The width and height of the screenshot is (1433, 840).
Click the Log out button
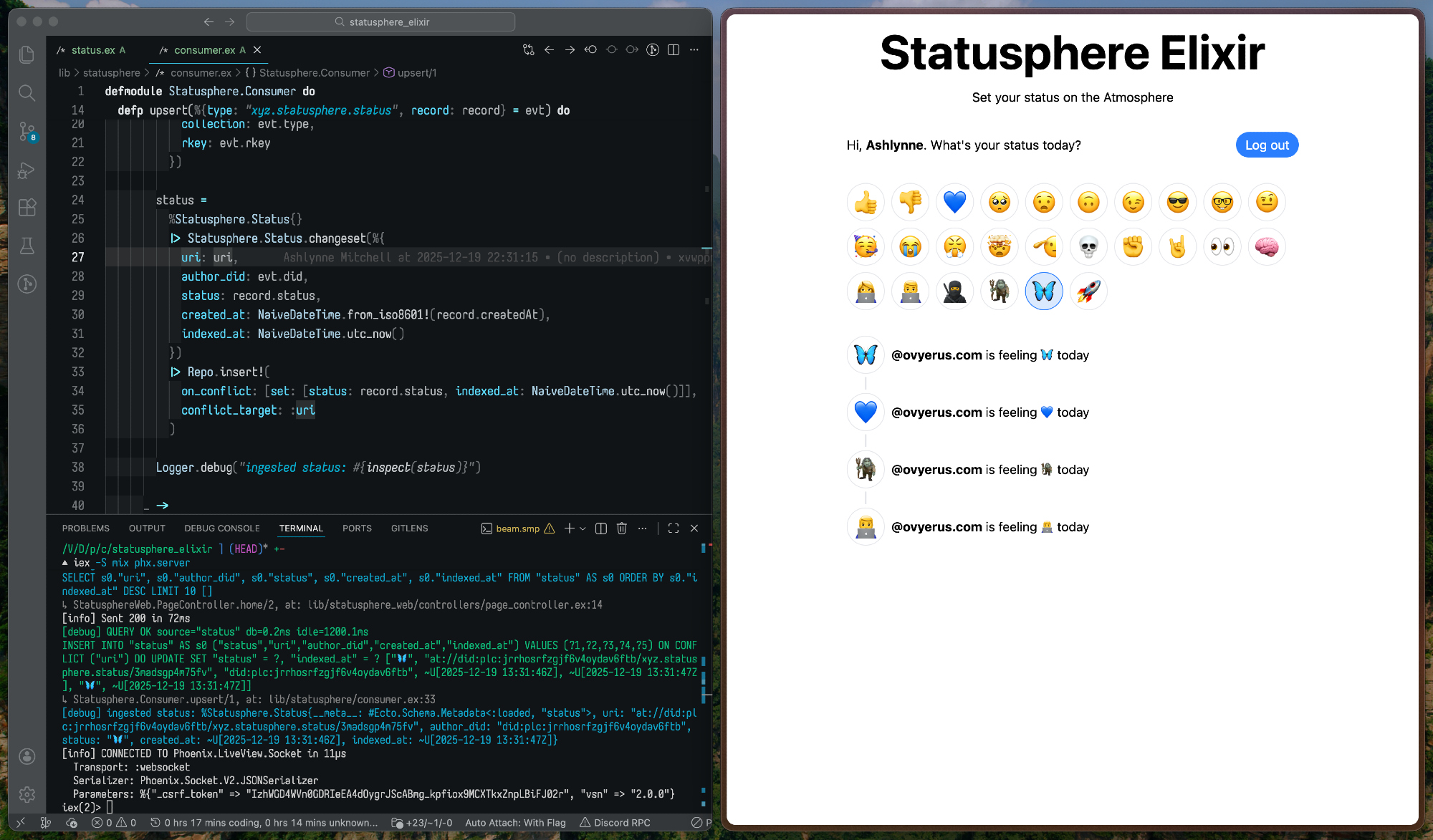1266,145
